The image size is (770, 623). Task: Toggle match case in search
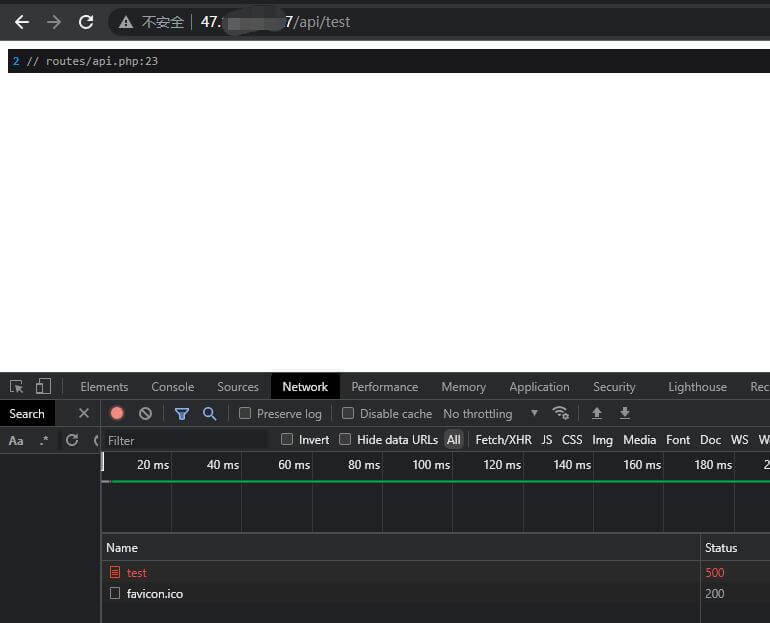[x=16, y=440]
